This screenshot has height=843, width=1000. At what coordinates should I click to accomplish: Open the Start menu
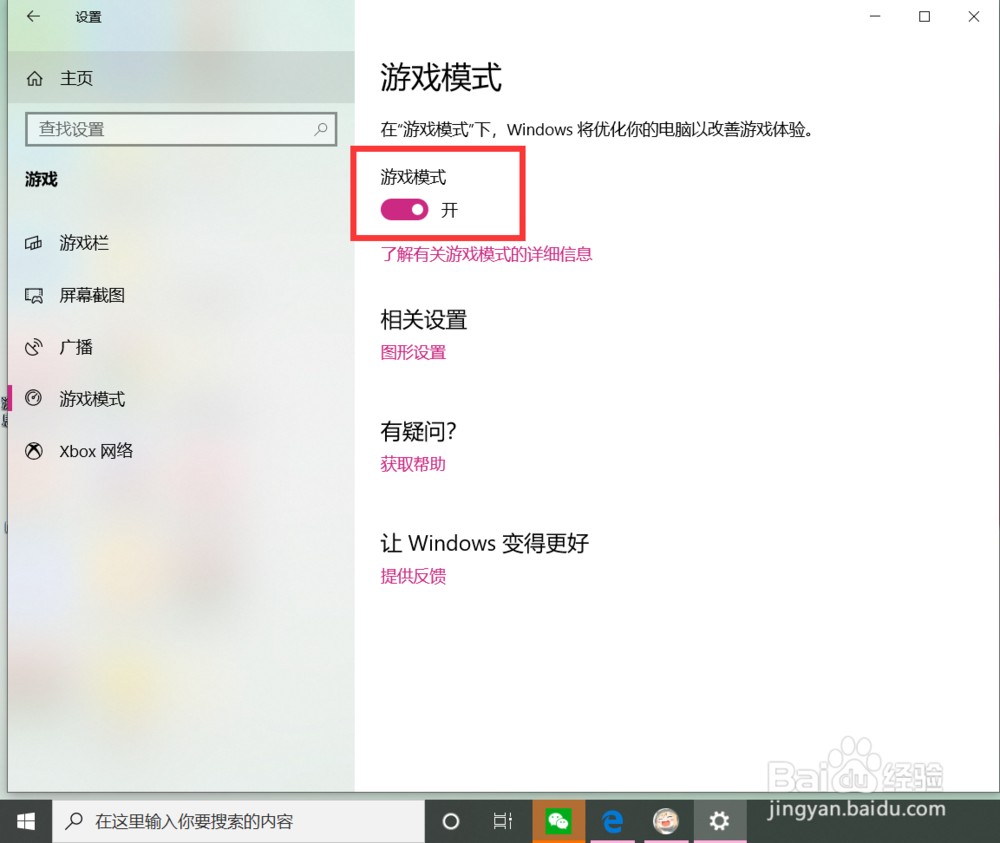coord(25,821)
